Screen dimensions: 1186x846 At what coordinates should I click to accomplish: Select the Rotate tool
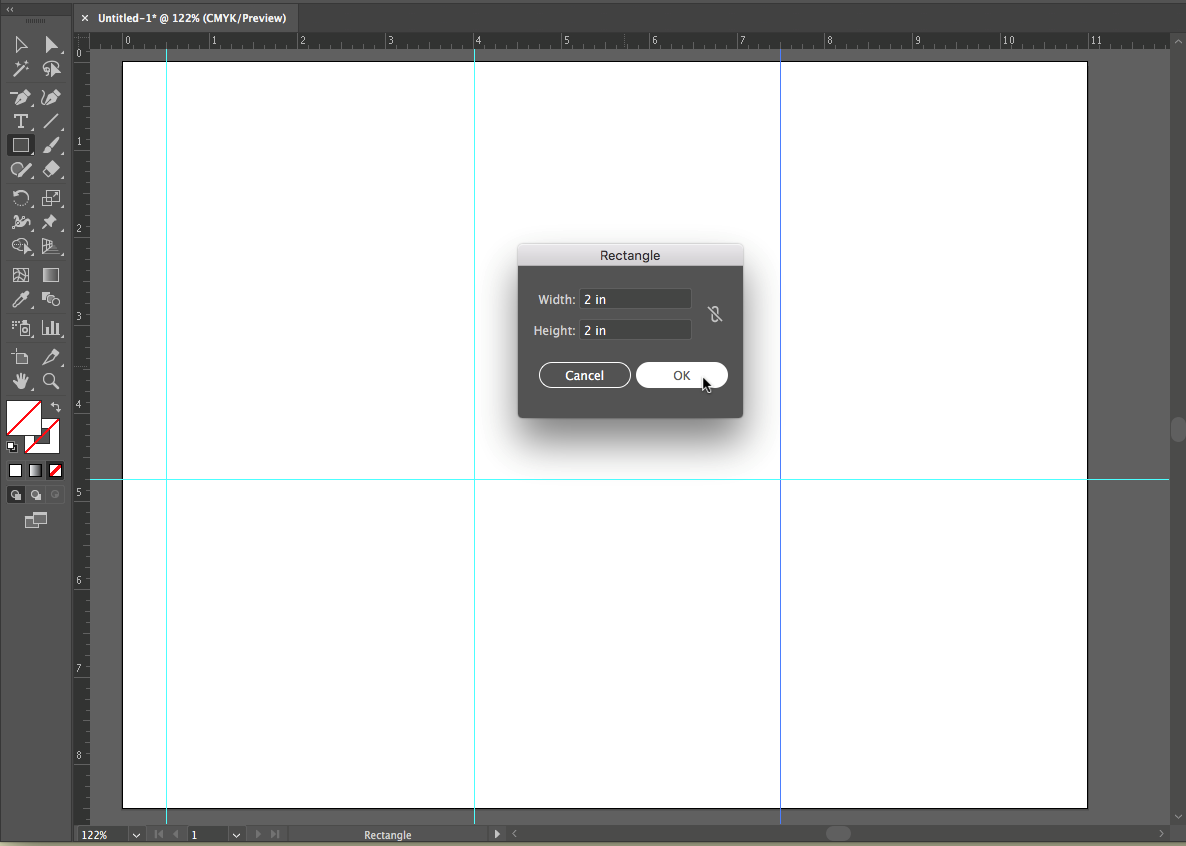click(20, 198)
